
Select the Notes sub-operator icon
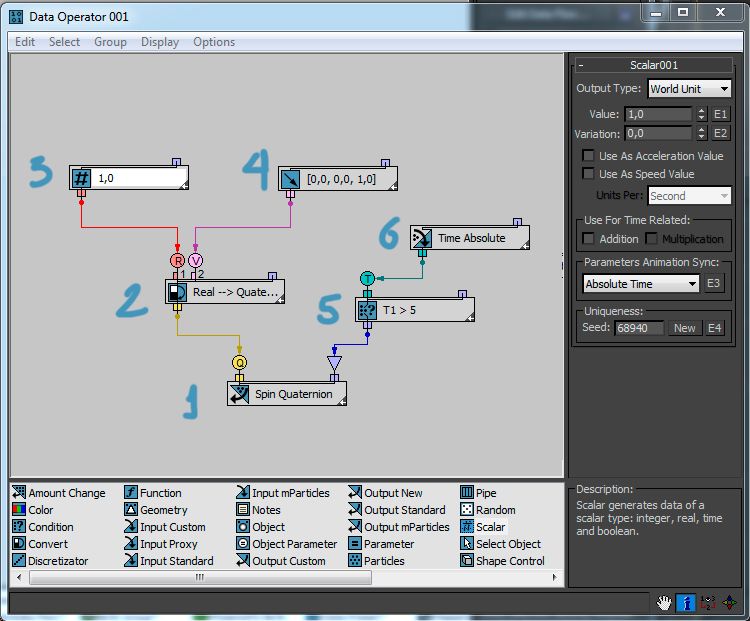pos(243,510)
